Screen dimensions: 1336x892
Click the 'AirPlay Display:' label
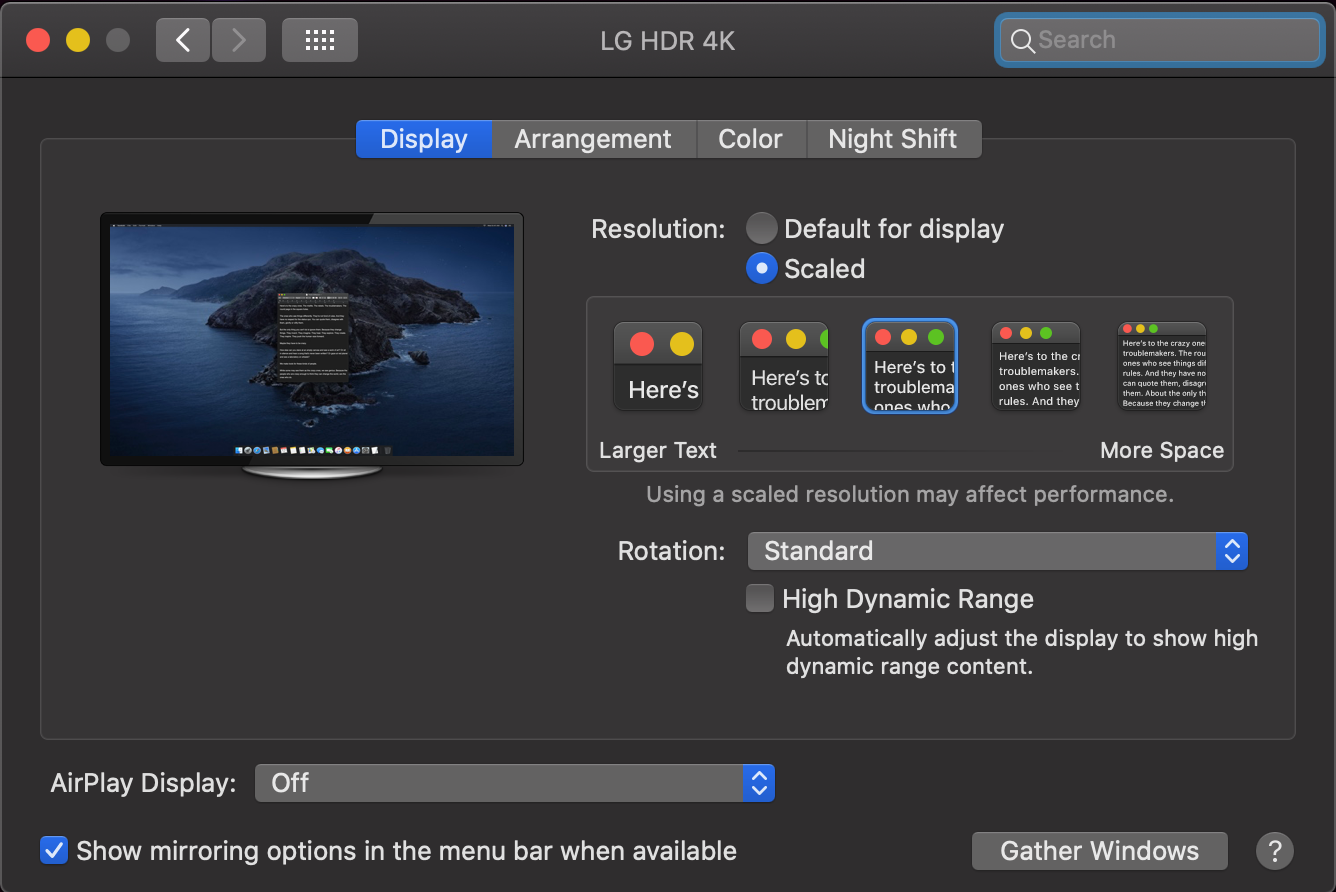pyautogui.click(x=143, y=783)
